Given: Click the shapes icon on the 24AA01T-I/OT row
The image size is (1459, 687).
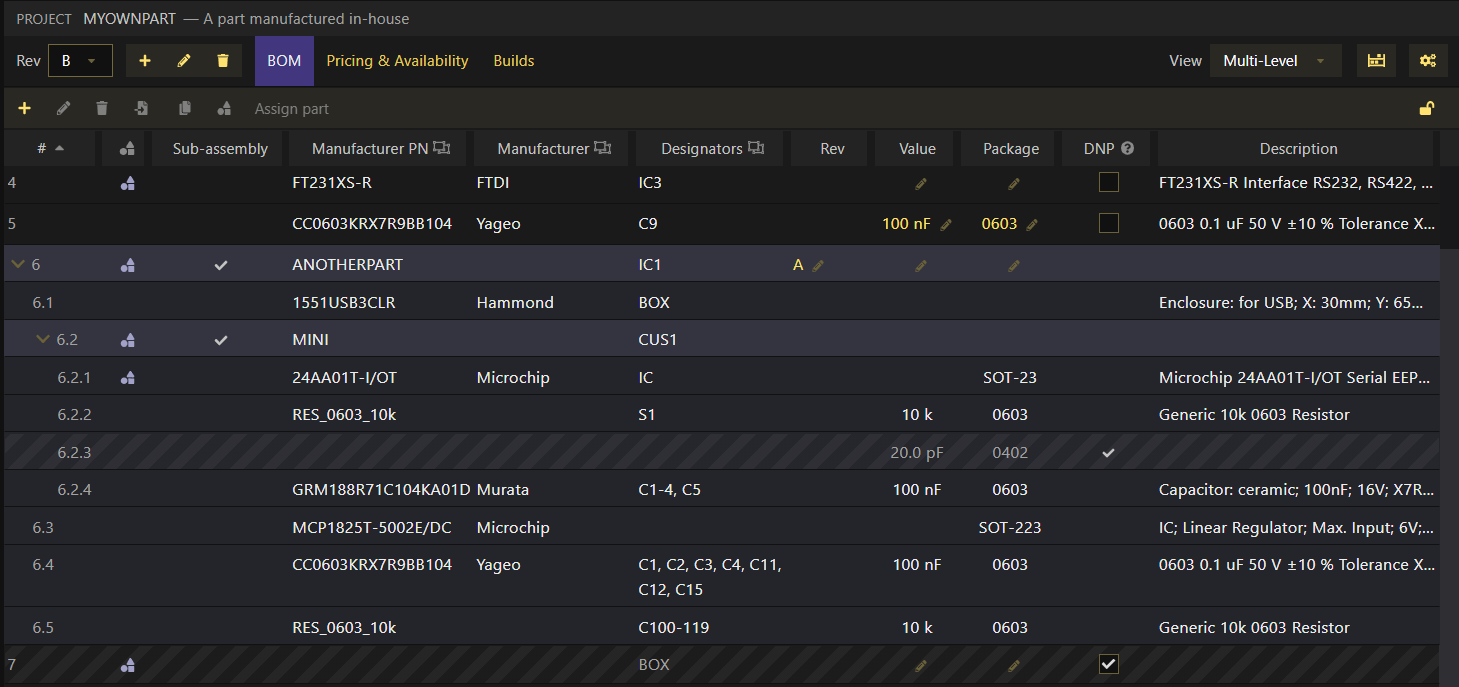Looking at the screenshot, I should coord(127,378).
